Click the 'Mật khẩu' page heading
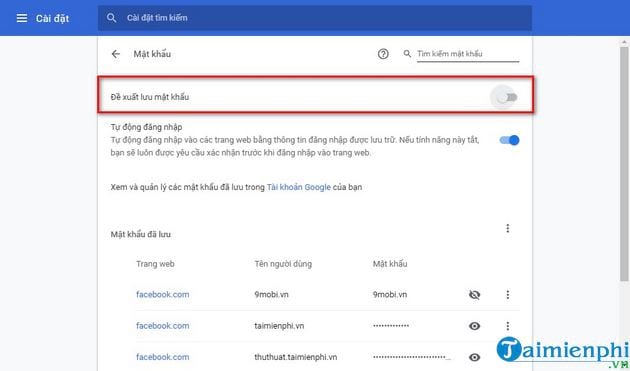 (152, 54)
